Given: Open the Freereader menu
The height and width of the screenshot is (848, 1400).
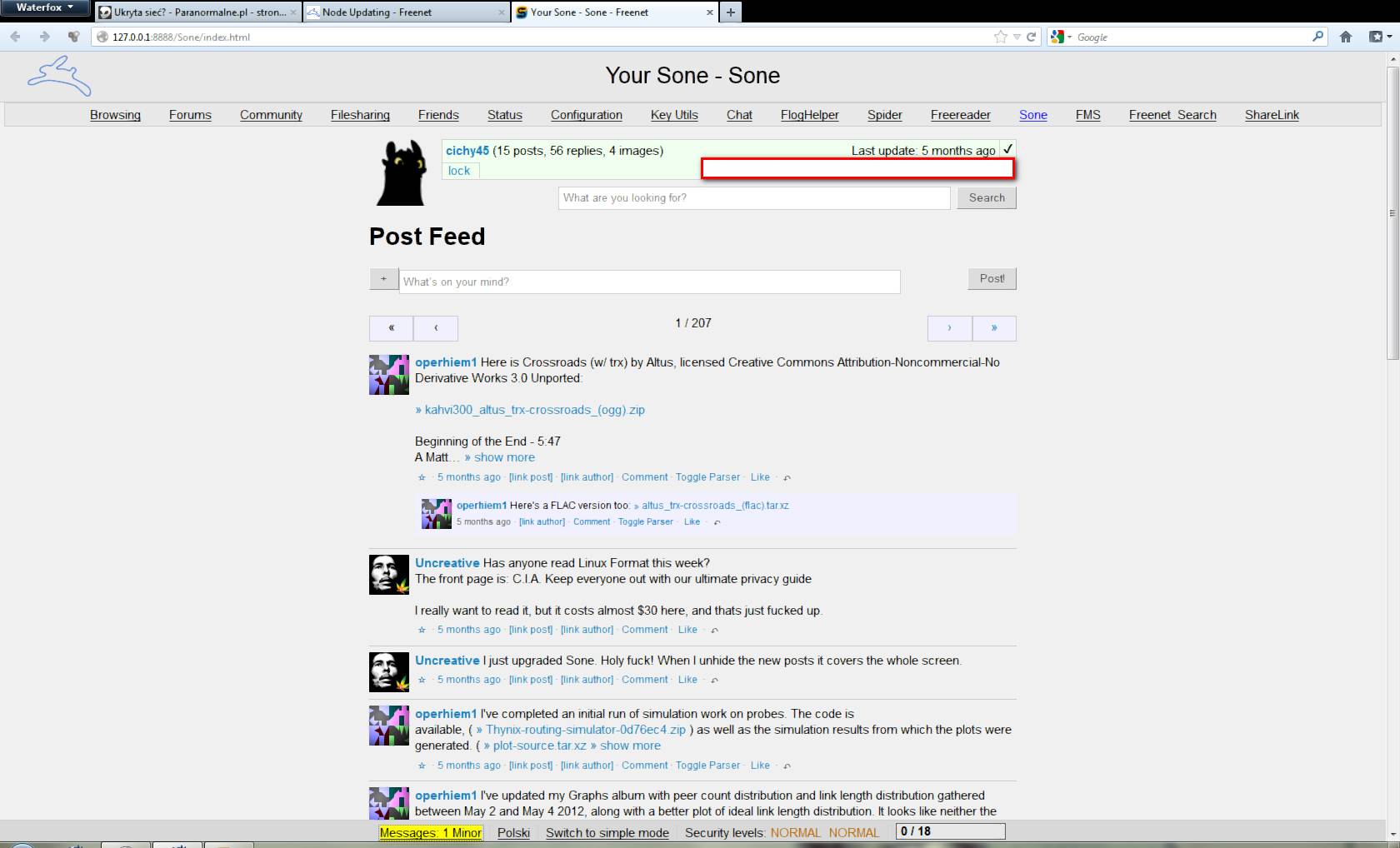Looking at the screenshot, I should [961, 115].
